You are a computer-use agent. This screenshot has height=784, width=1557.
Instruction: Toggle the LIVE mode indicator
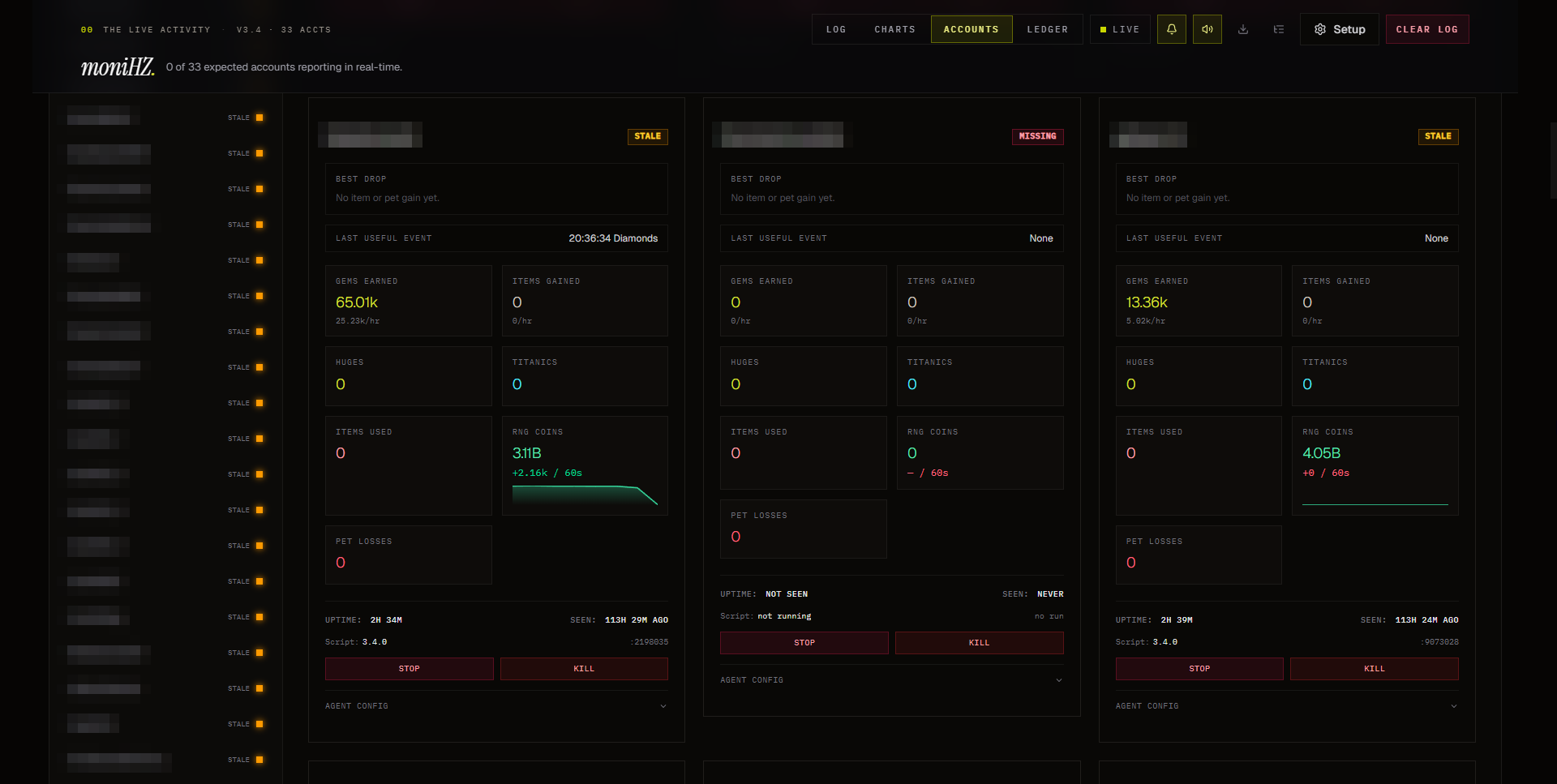1120,29
